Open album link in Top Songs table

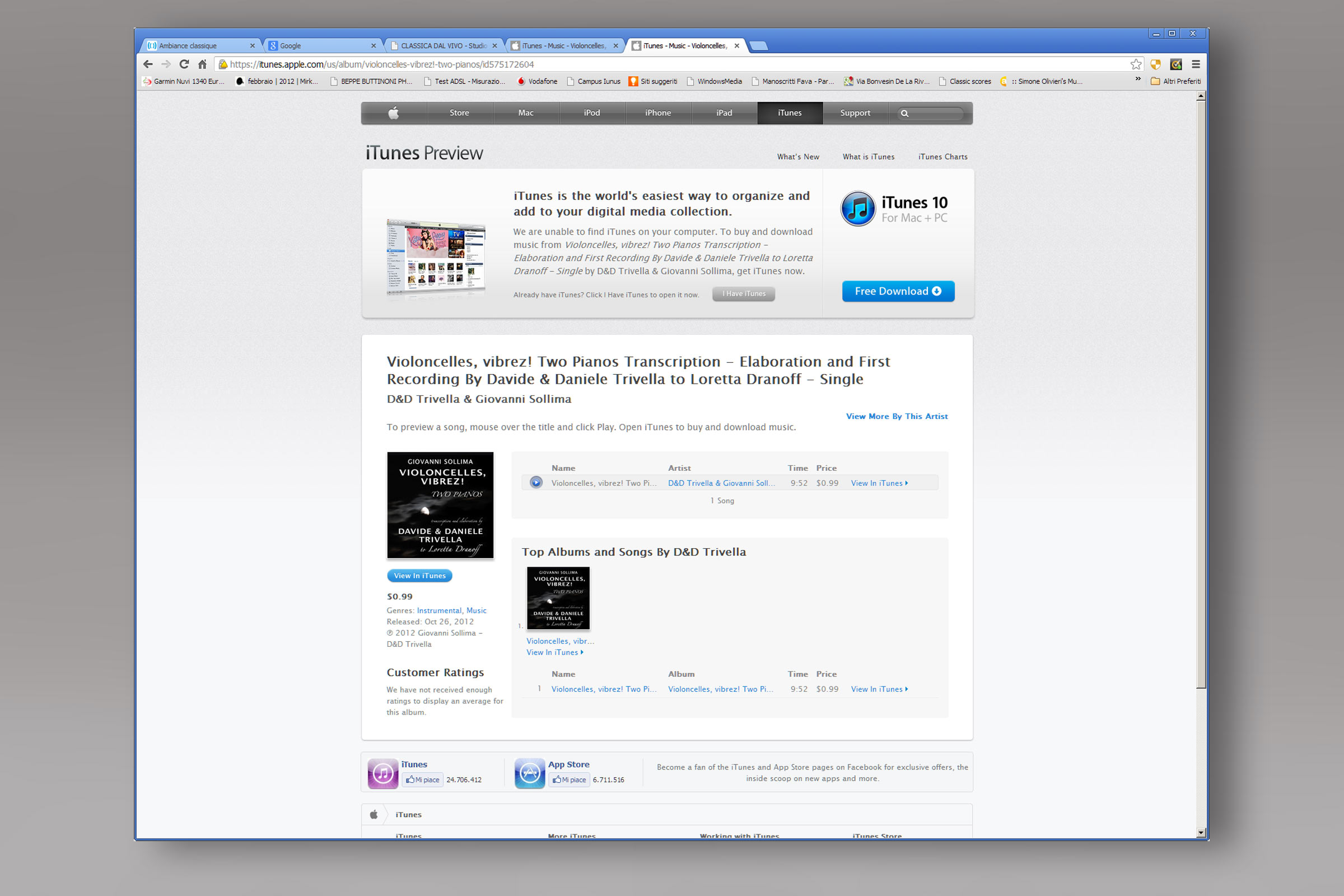[x=721, y=689]
